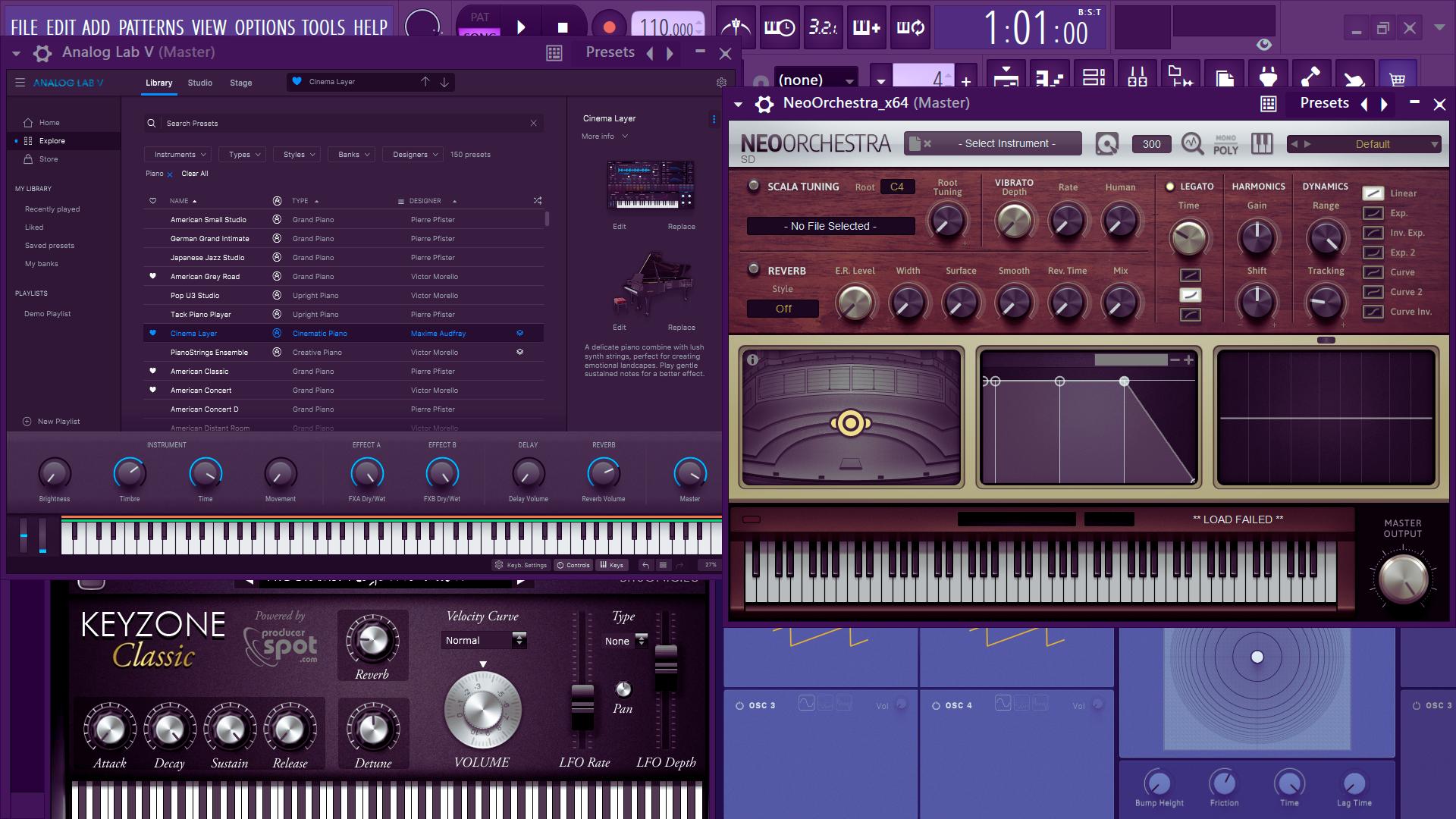Toggle the like heart on Cinema Layer preset header
This screenshot has height=819, width=1456.
click(x=297, y=81)
